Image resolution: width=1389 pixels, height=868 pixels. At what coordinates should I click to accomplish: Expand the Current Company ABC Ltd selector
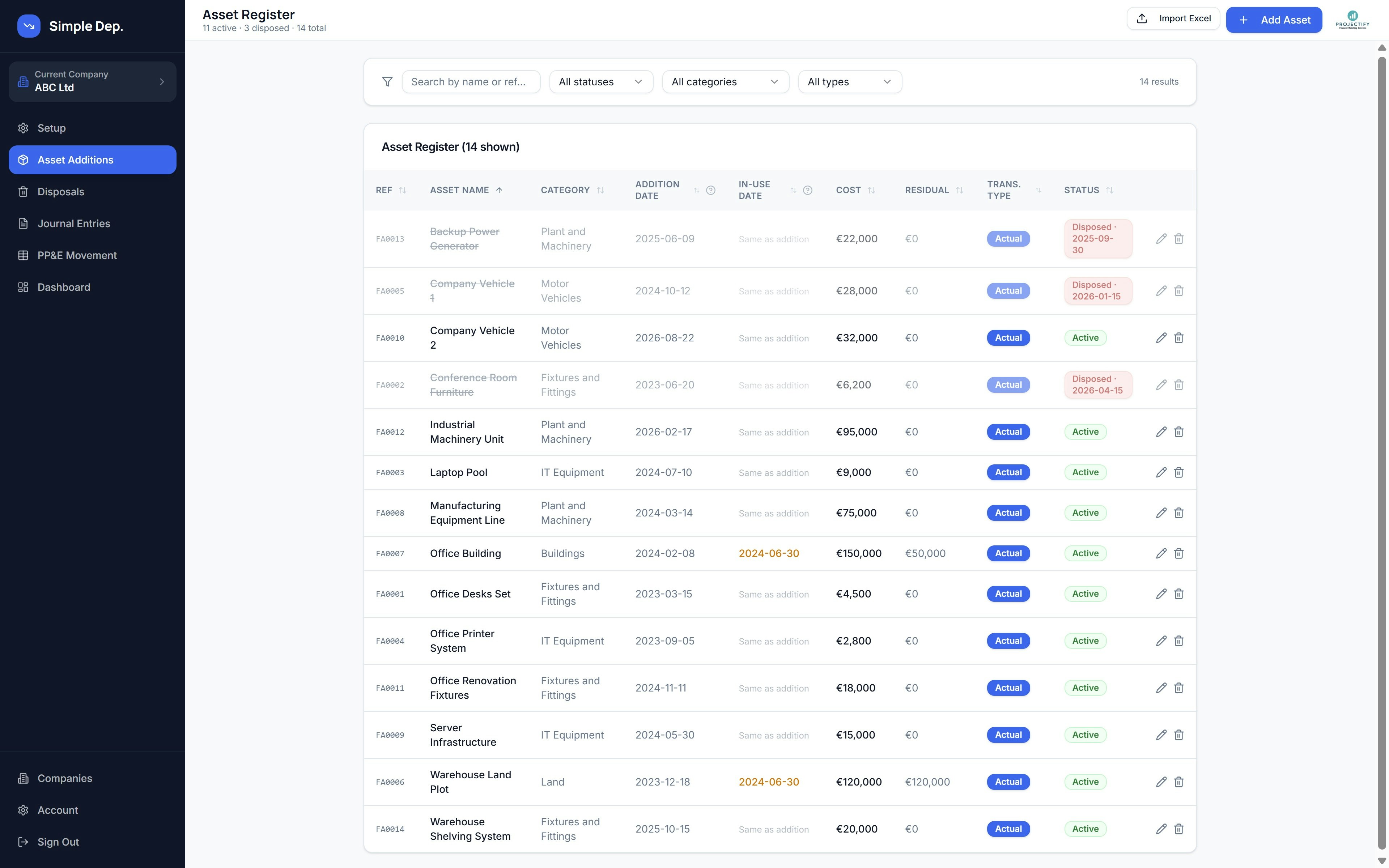click(x=92, y=81)
